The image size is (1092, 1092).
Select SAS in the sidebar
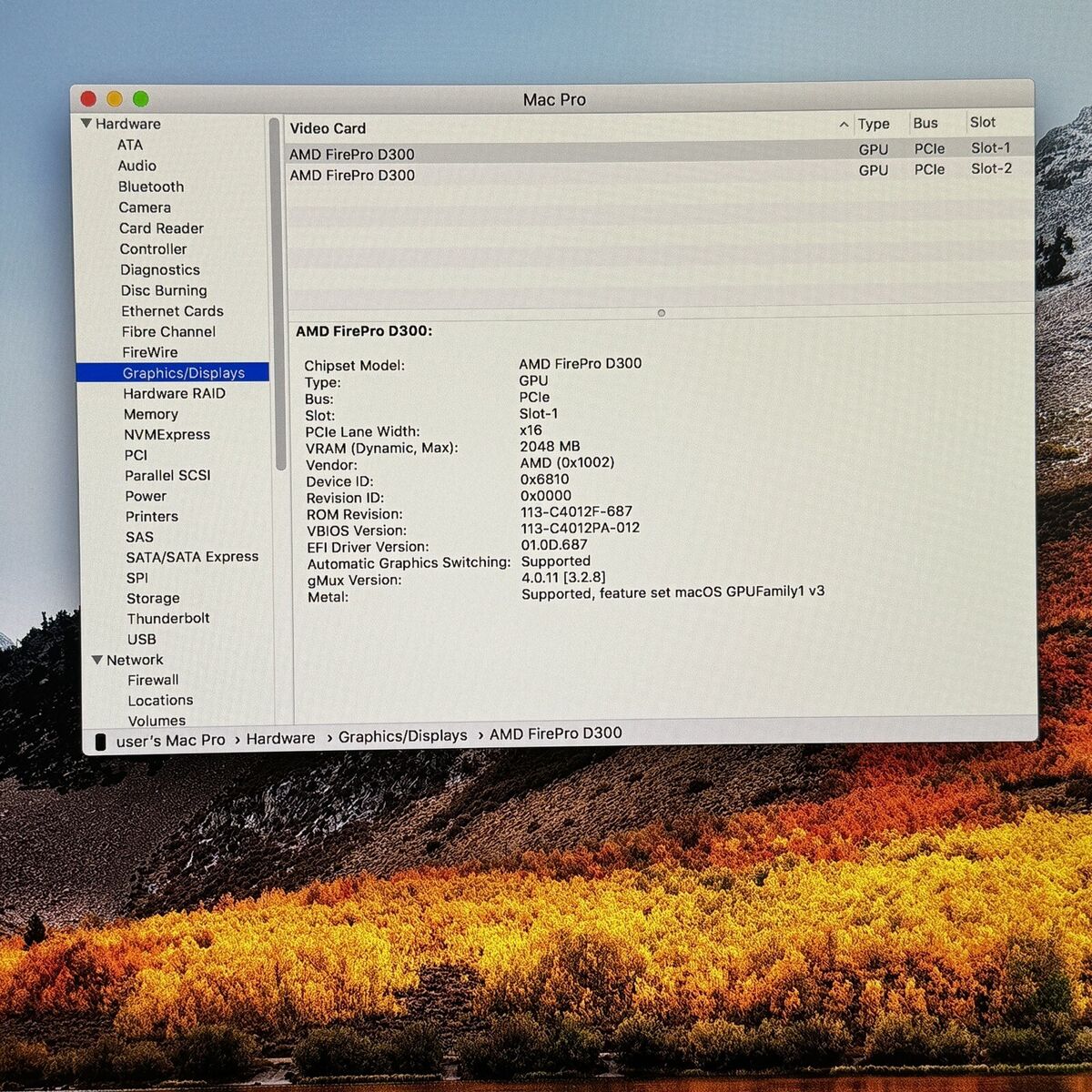click(x=139, y=537)
